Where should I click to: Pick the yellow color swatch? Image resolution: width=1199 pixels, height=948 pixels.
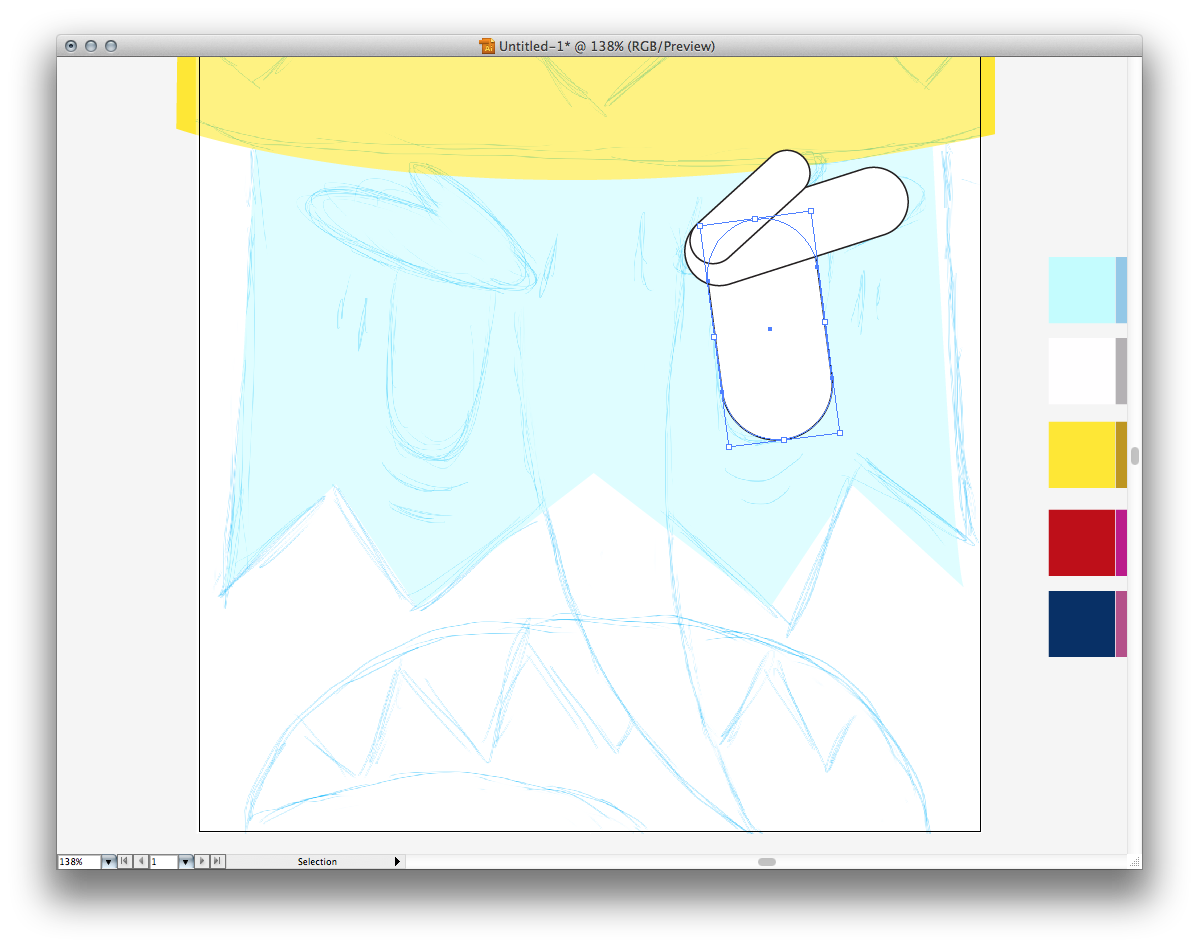[1081, 455]
